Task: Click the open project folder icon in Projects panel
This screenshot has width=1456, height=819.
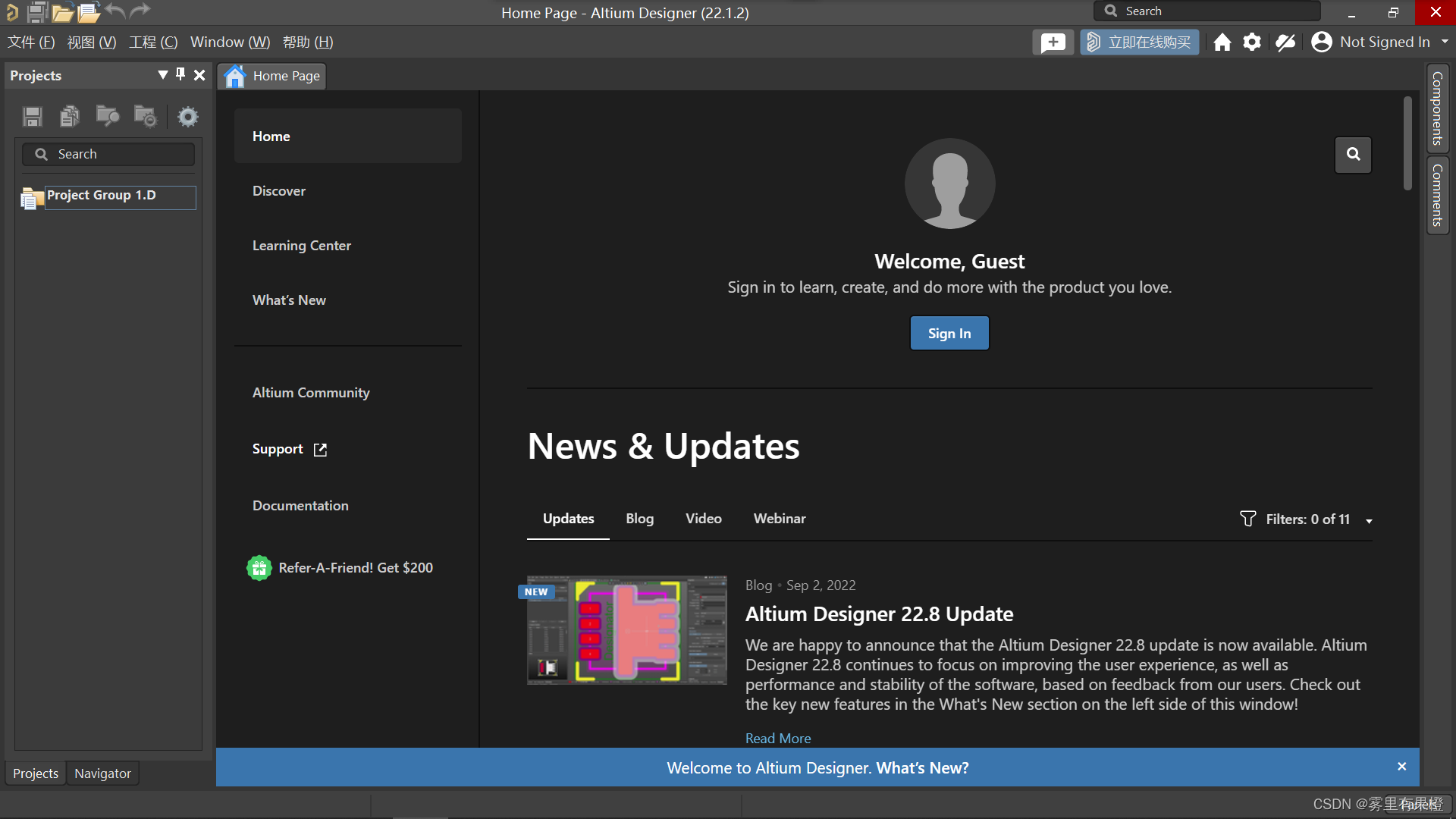Action: [x=108, y=117]
